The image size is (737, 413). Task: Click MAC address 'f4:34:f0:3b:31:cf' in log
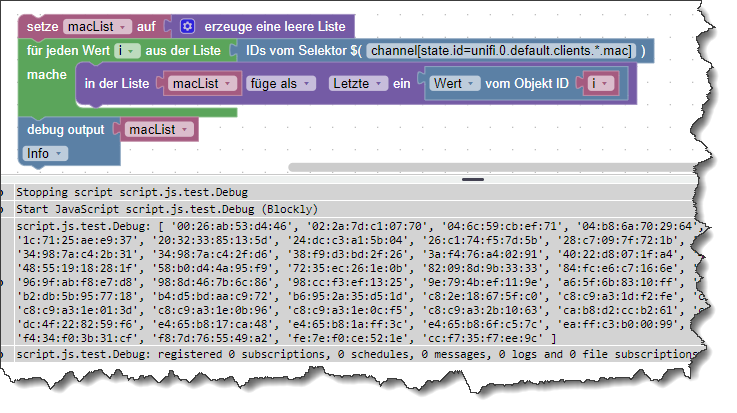78,338
